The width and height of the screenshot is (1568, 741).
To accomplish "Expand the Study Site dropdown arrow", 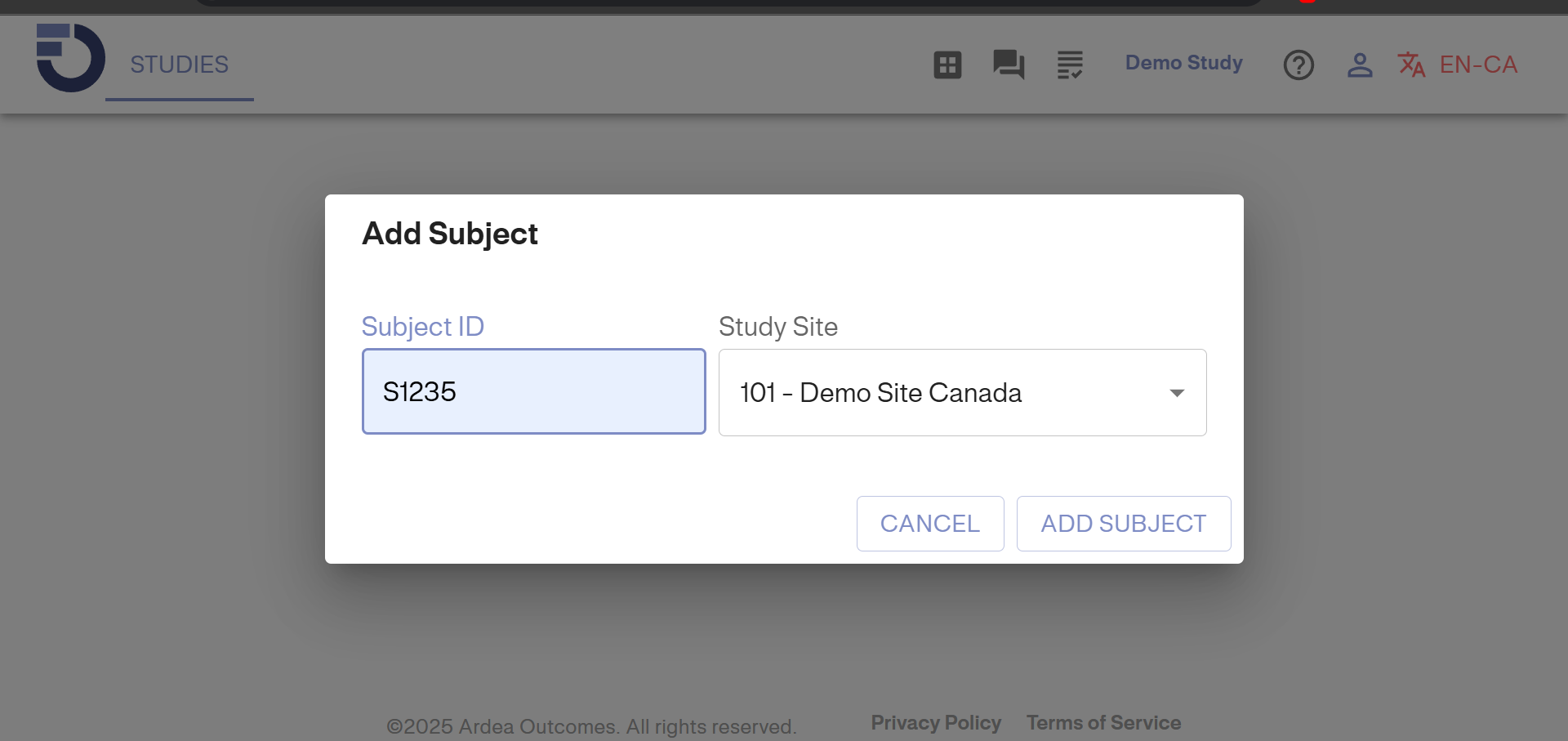I will pos(1177,393).
